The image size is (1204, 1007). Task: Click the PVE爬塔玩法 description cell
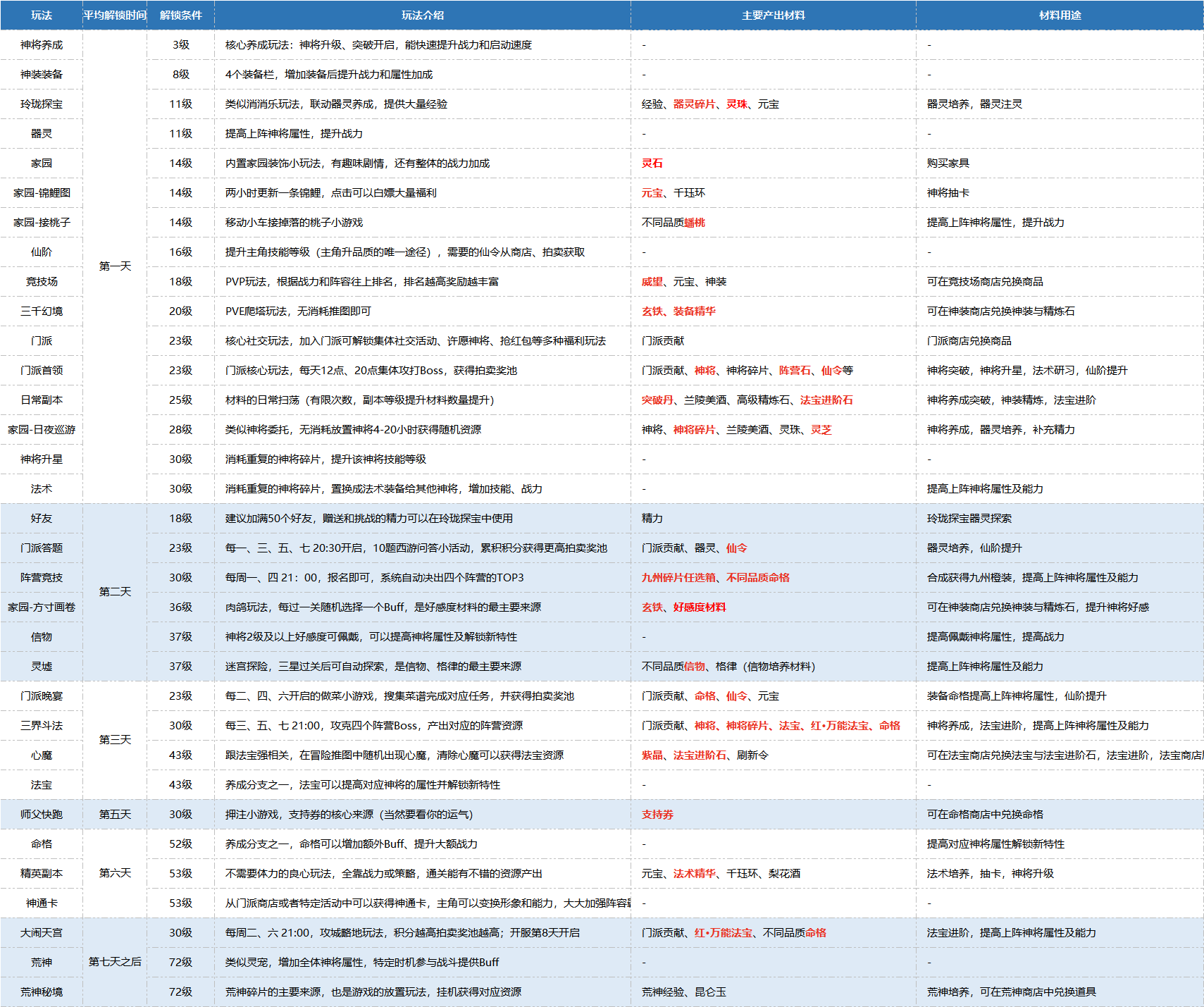pyautogui.click(x=423, y=311)
